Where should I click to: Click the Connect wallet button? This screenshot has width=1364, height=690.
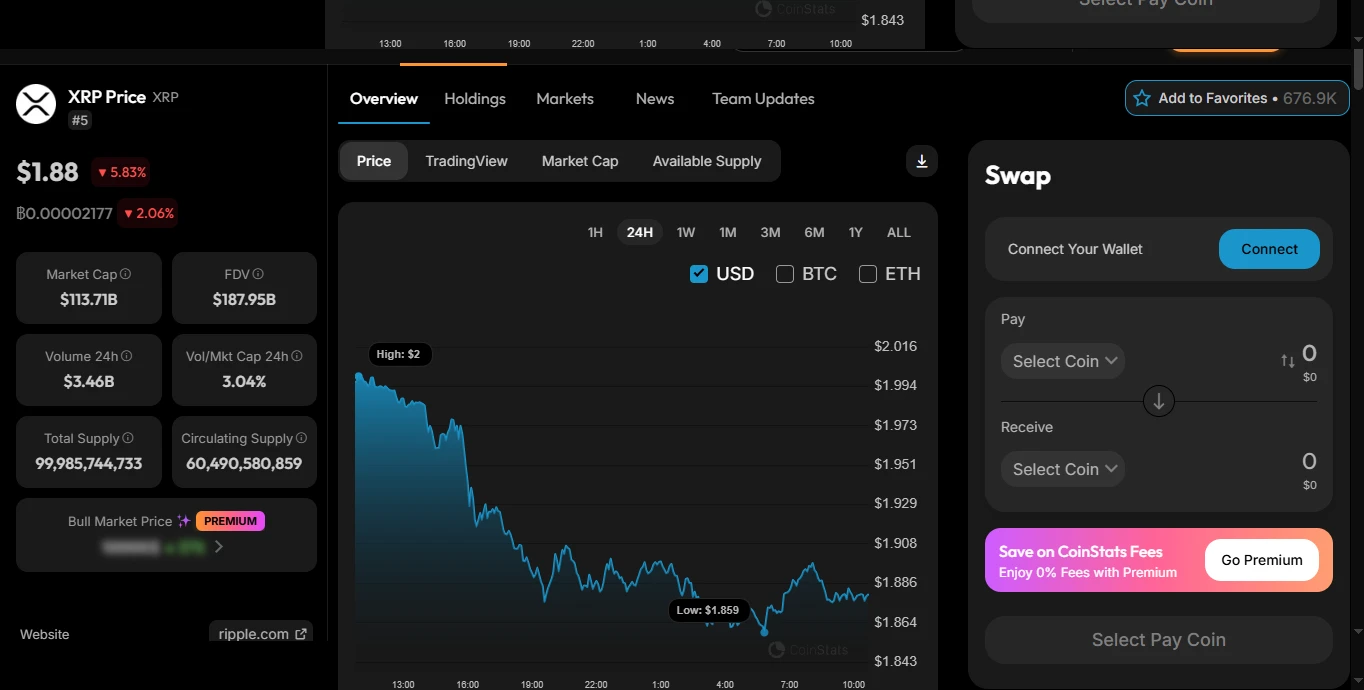pos(1269,249)
